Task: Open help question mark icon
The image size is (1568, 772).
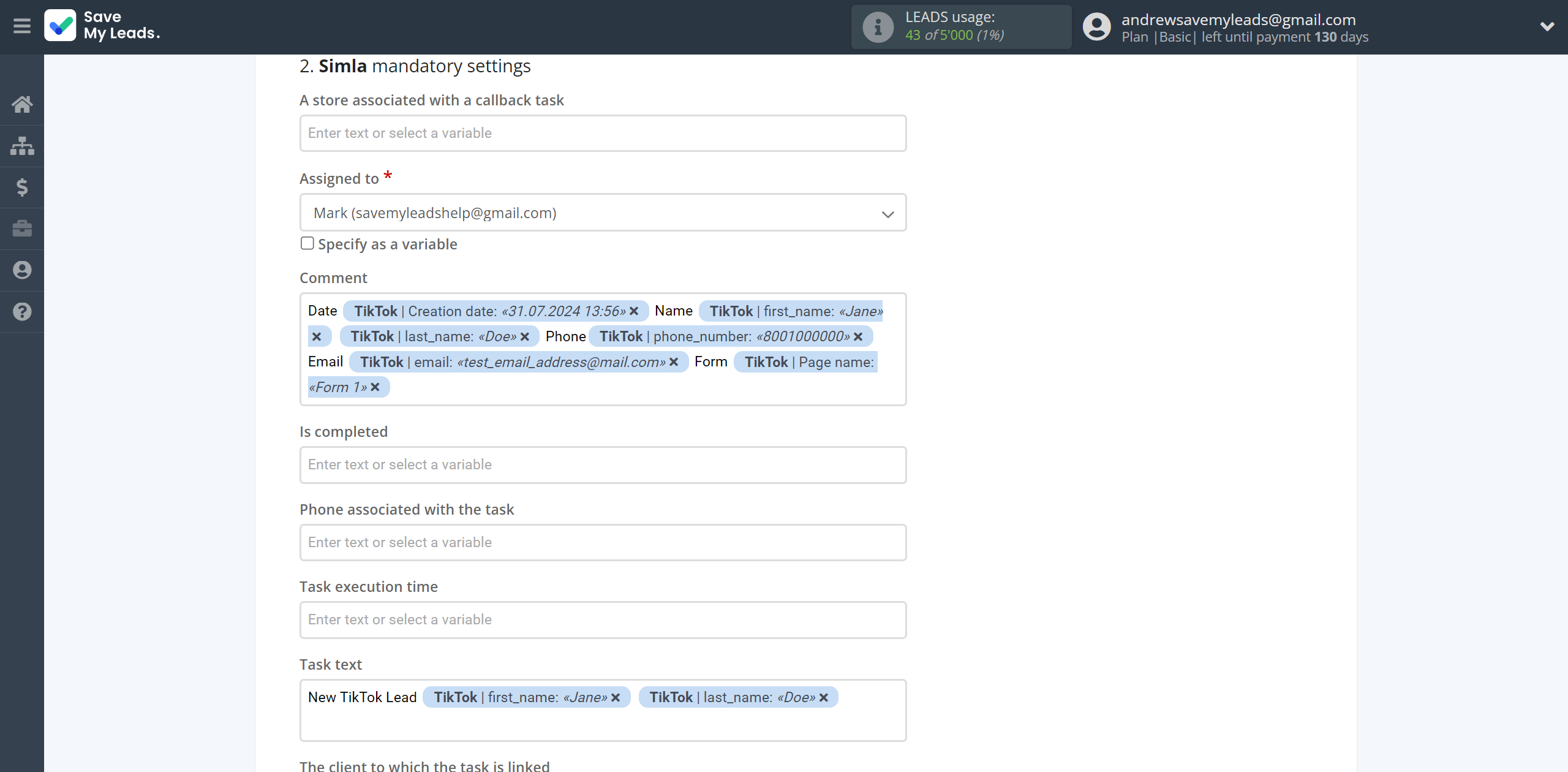Action: [x=22, y=311]
